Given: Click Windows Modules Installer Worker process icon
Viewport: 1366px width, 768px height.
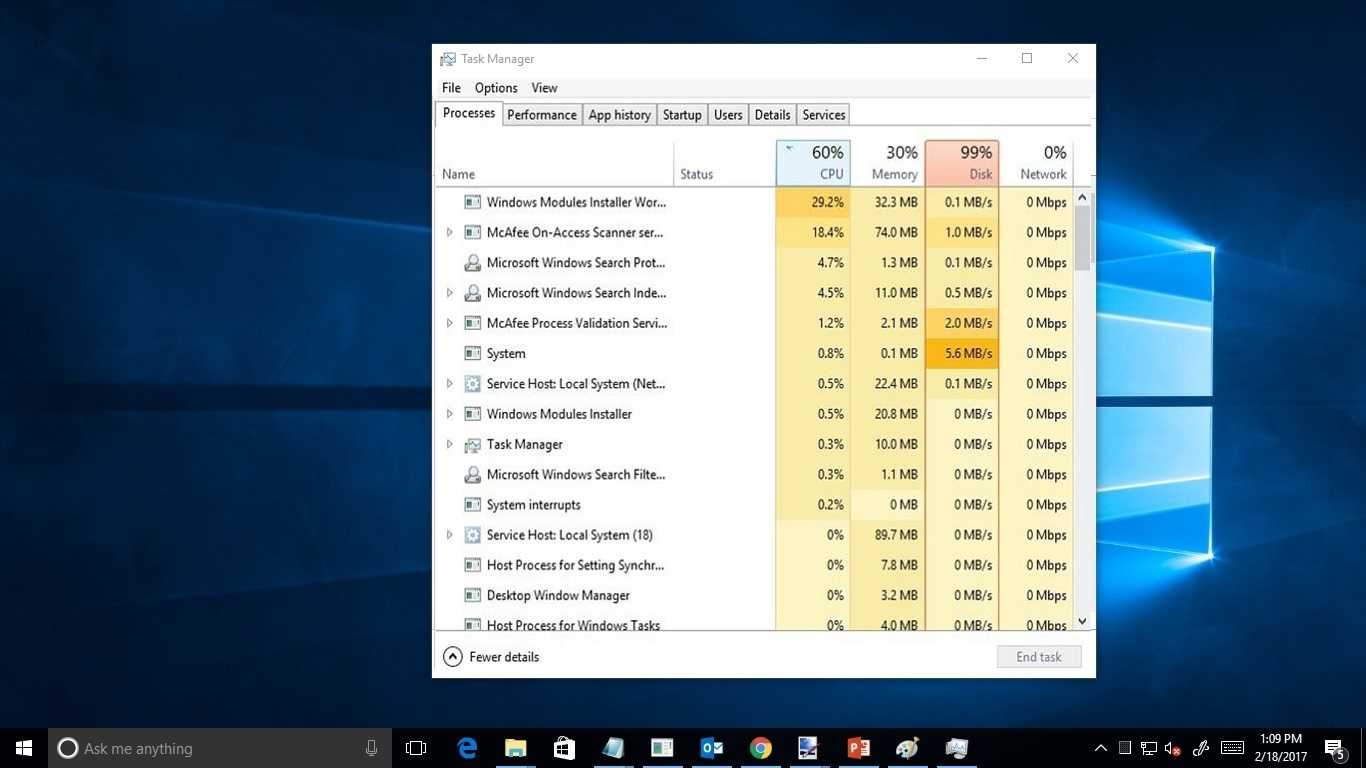Looking at the screenshot, I should tap(473, 202).
